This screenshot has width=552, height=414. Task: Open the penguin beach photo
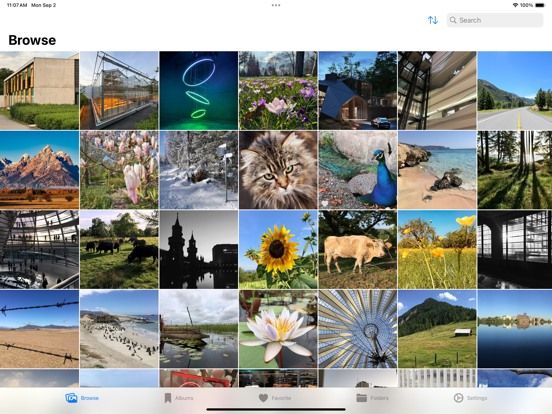pos(119,329)
